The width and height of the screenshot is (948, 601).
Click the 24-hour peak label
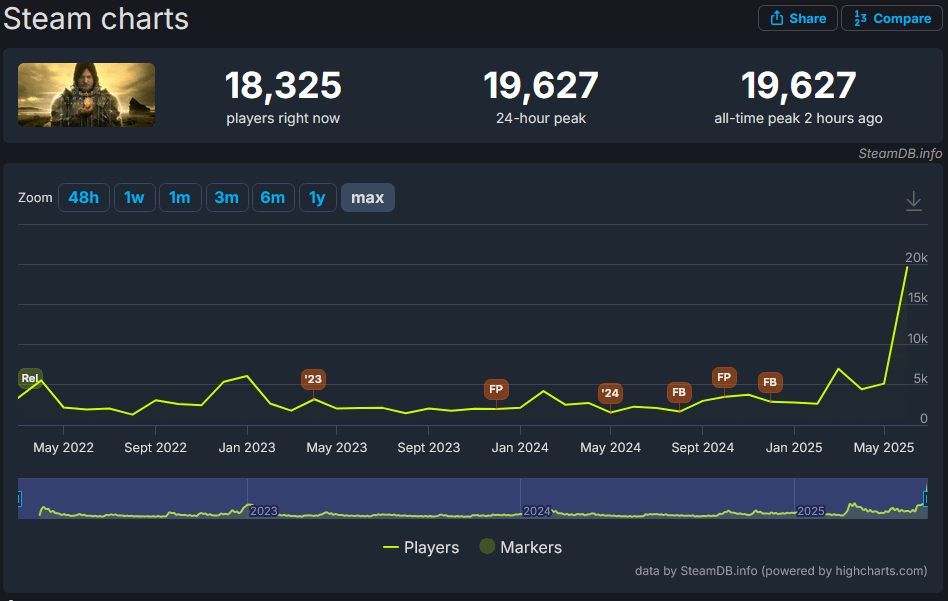click(x=541, y=119)
